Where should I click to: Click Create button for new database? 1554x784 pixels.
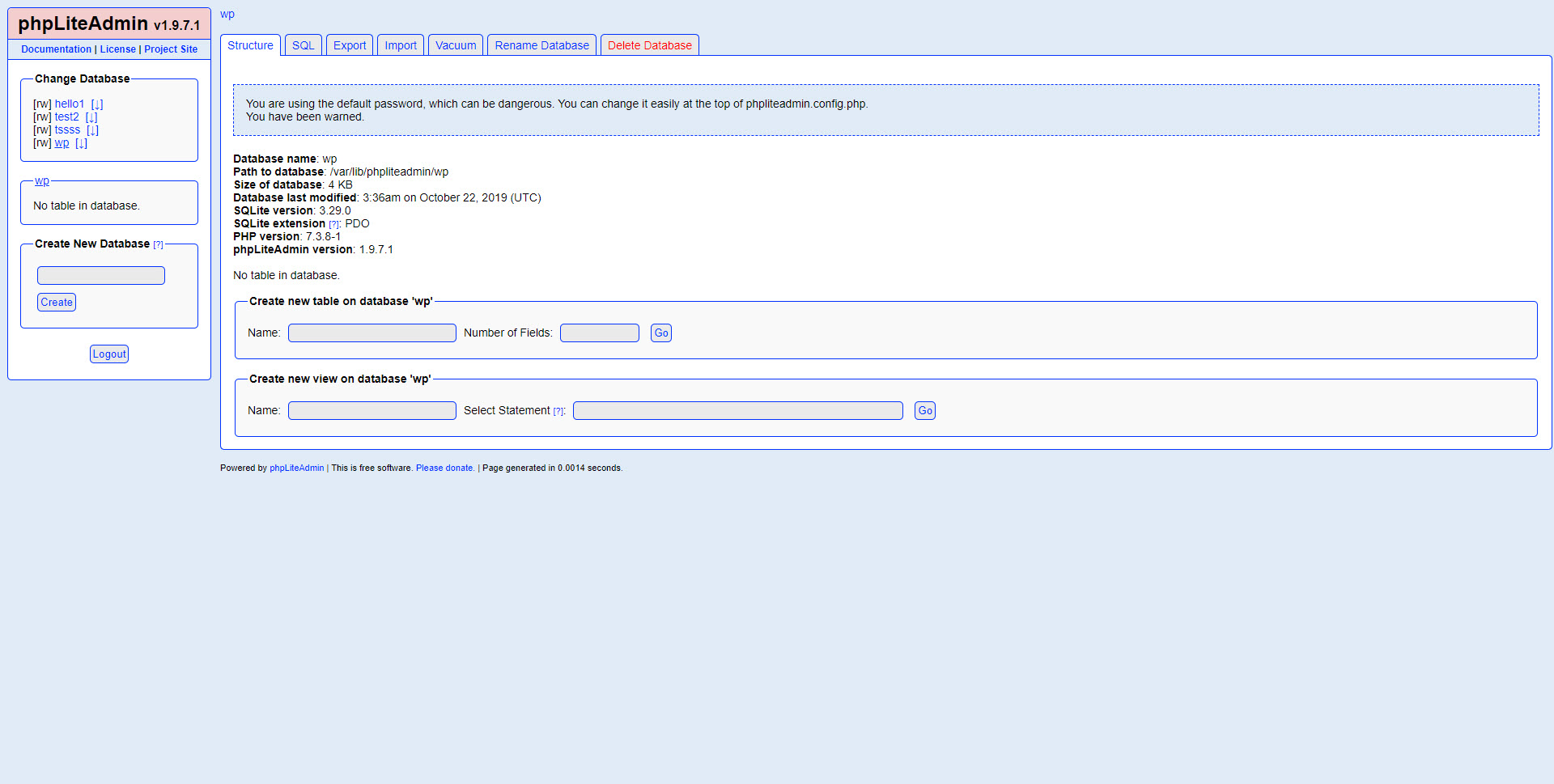click(x=57, y=302)
